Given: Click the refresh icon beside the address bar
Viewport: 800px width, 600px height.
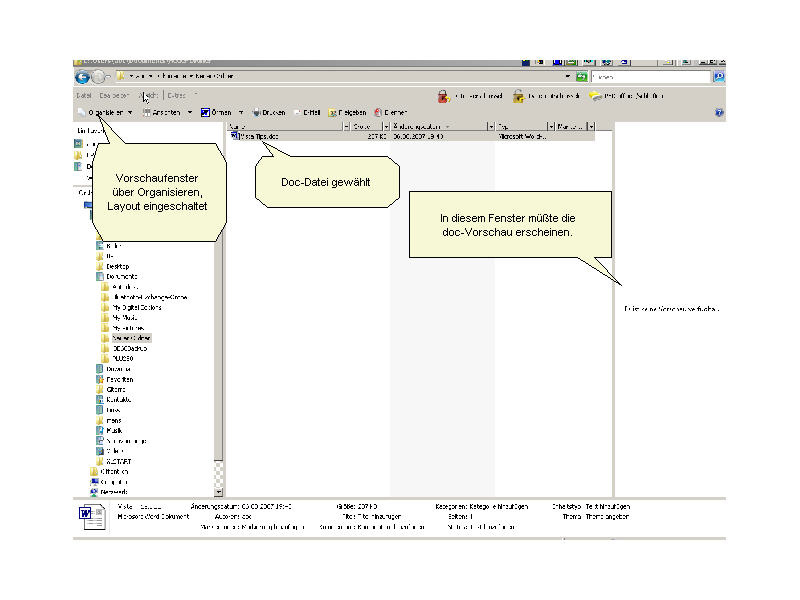Looking at the screenshot, I should pyautogui.click(x=582, y=77).
